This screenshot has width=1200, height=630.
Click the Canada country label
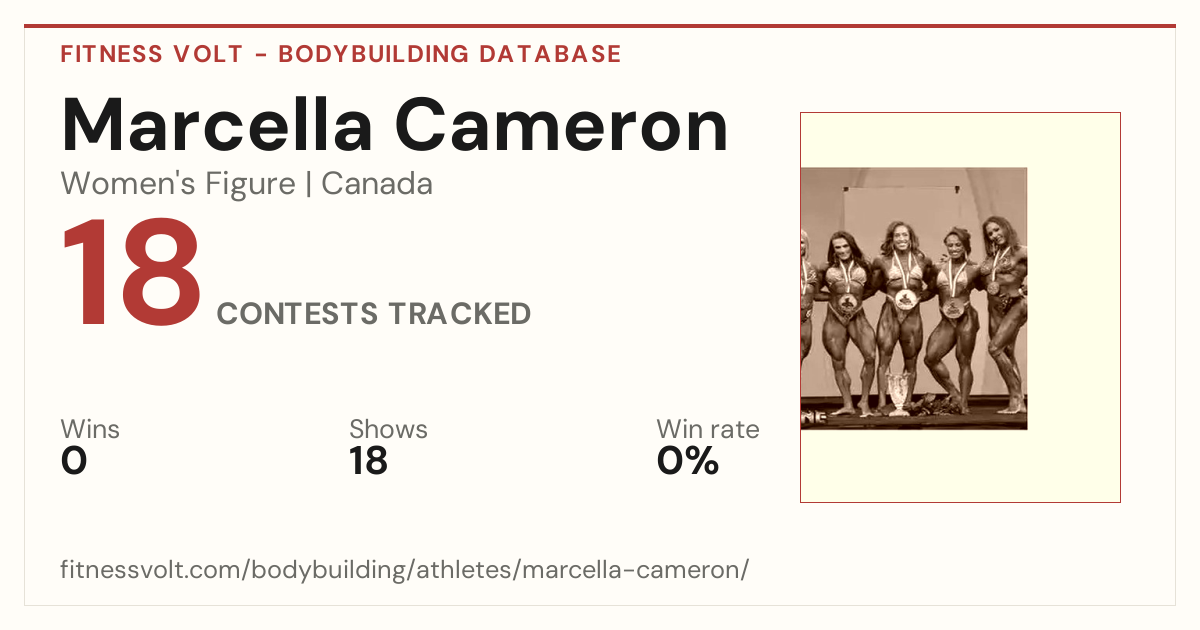377,184
